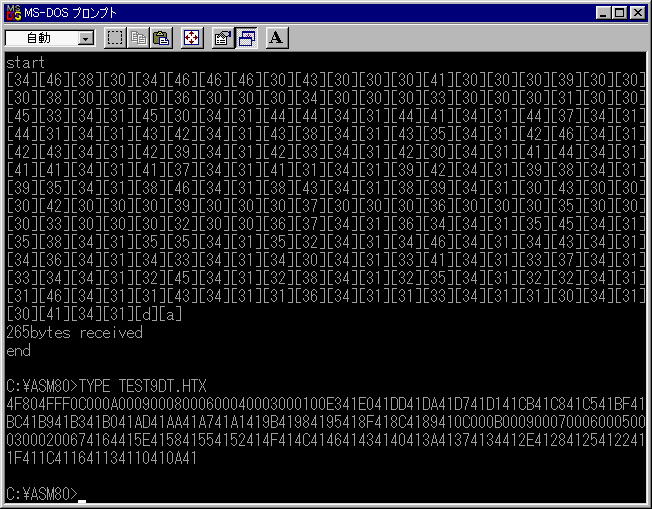The height and width of the screenshot is (509, 652).
Task: Minimize the MS-DOS prompt window
Action: (x=602, y=13)
